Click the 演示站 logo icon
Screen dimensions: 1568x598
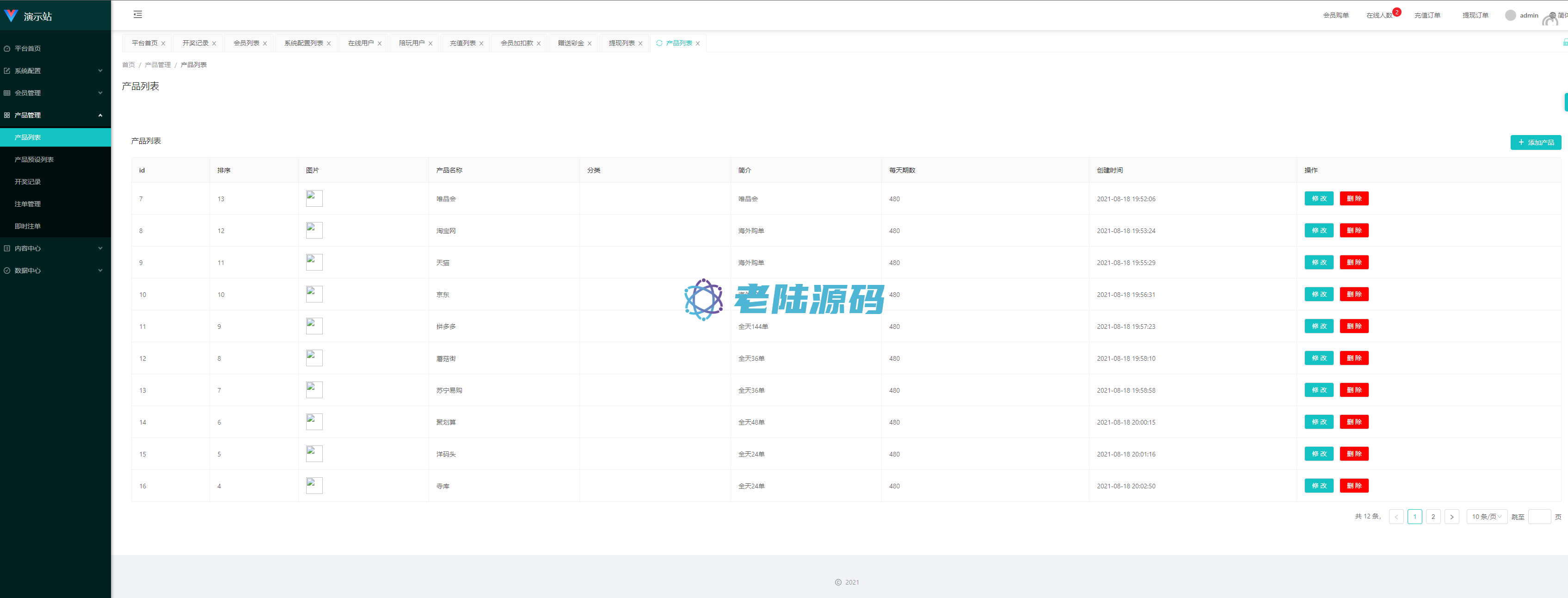tap(11, 16)
